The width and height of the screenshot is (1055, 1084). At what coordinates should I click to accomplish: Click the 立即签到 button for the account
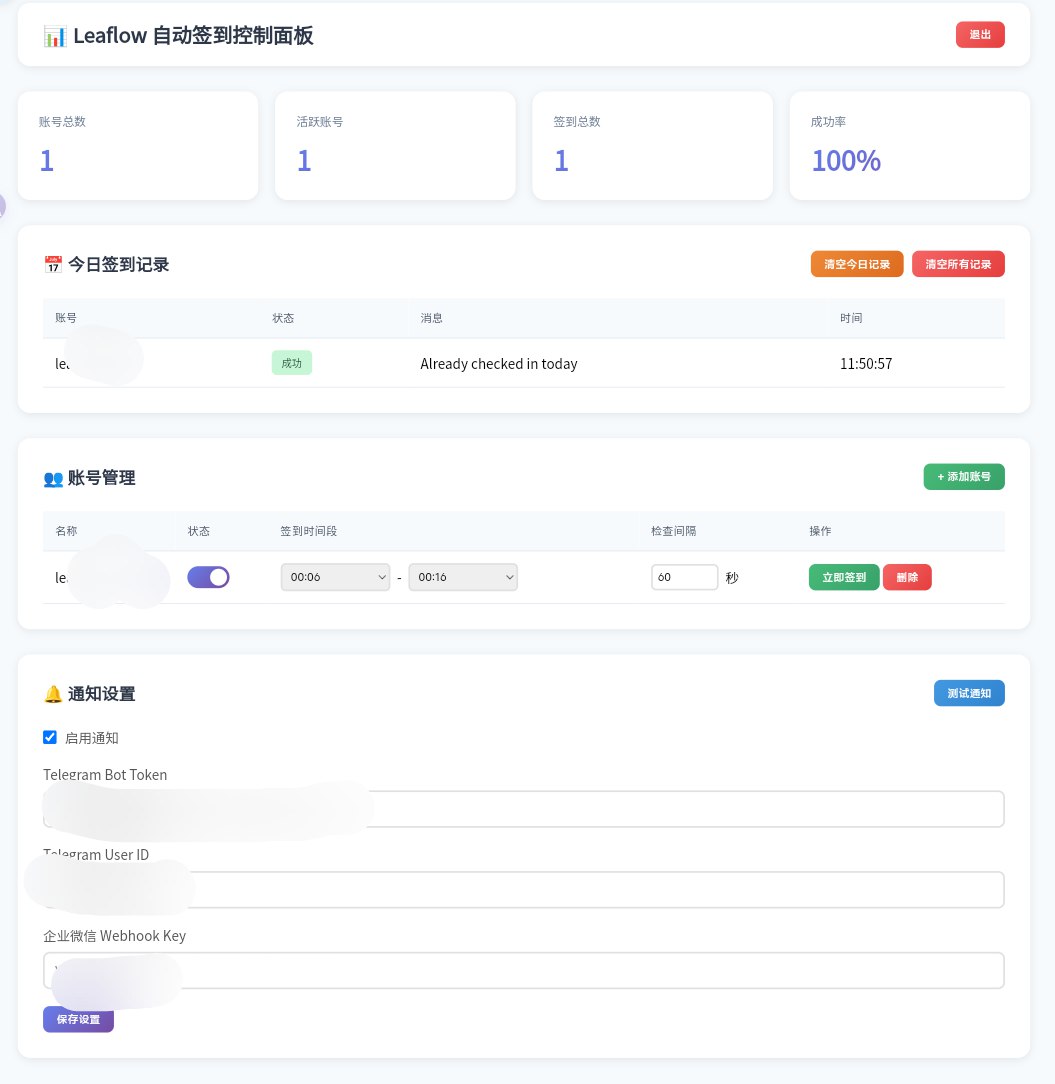[843, 577]
